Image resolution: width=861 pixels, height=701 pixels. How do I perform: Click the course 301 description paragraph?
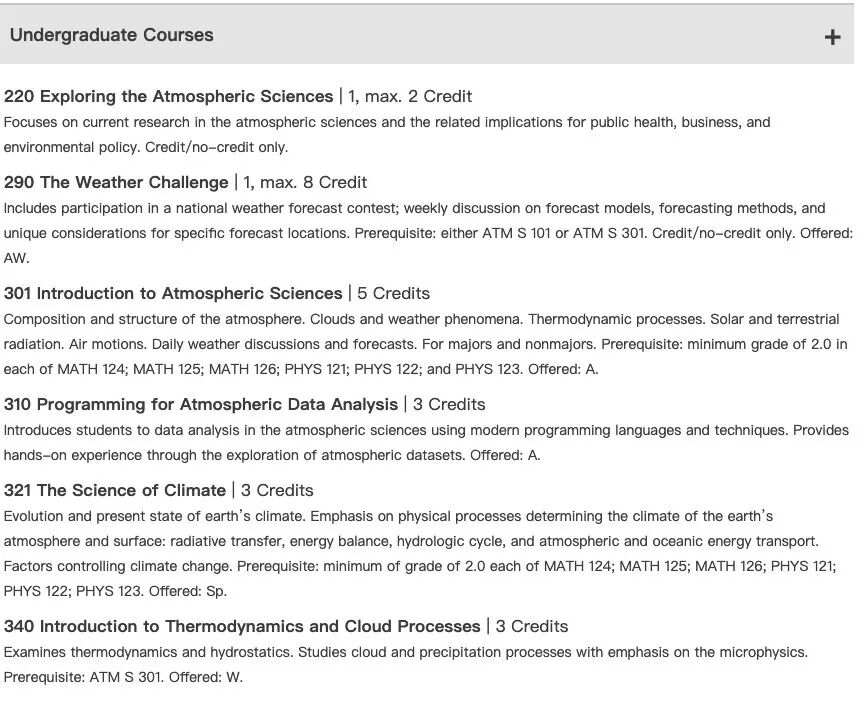click(x=425, y=343)
